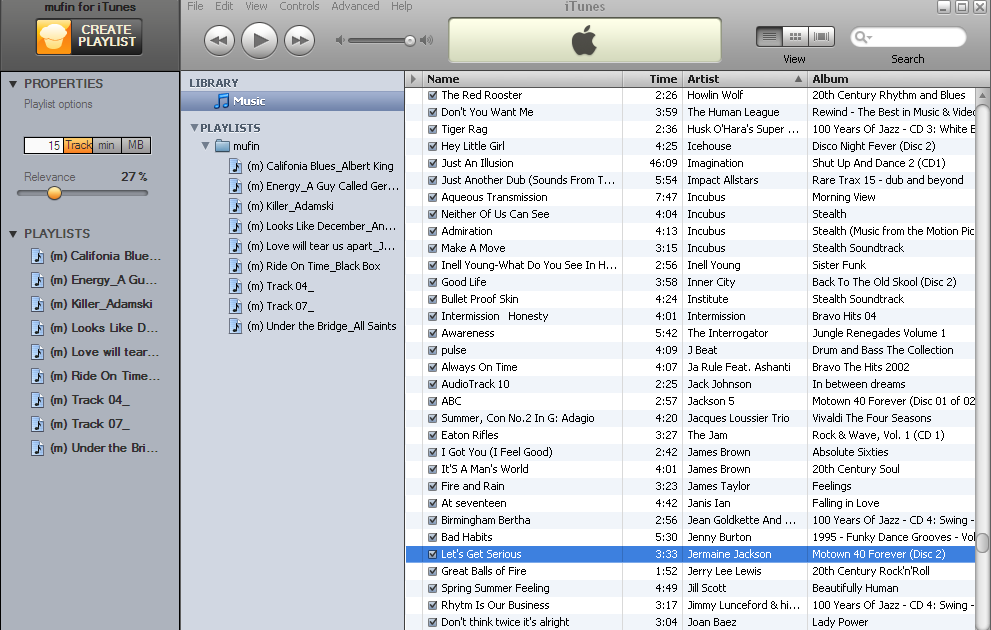991x630 pixels.
Task: Select Love will tear playlist in mufin panel
Action: pos(95,352)
